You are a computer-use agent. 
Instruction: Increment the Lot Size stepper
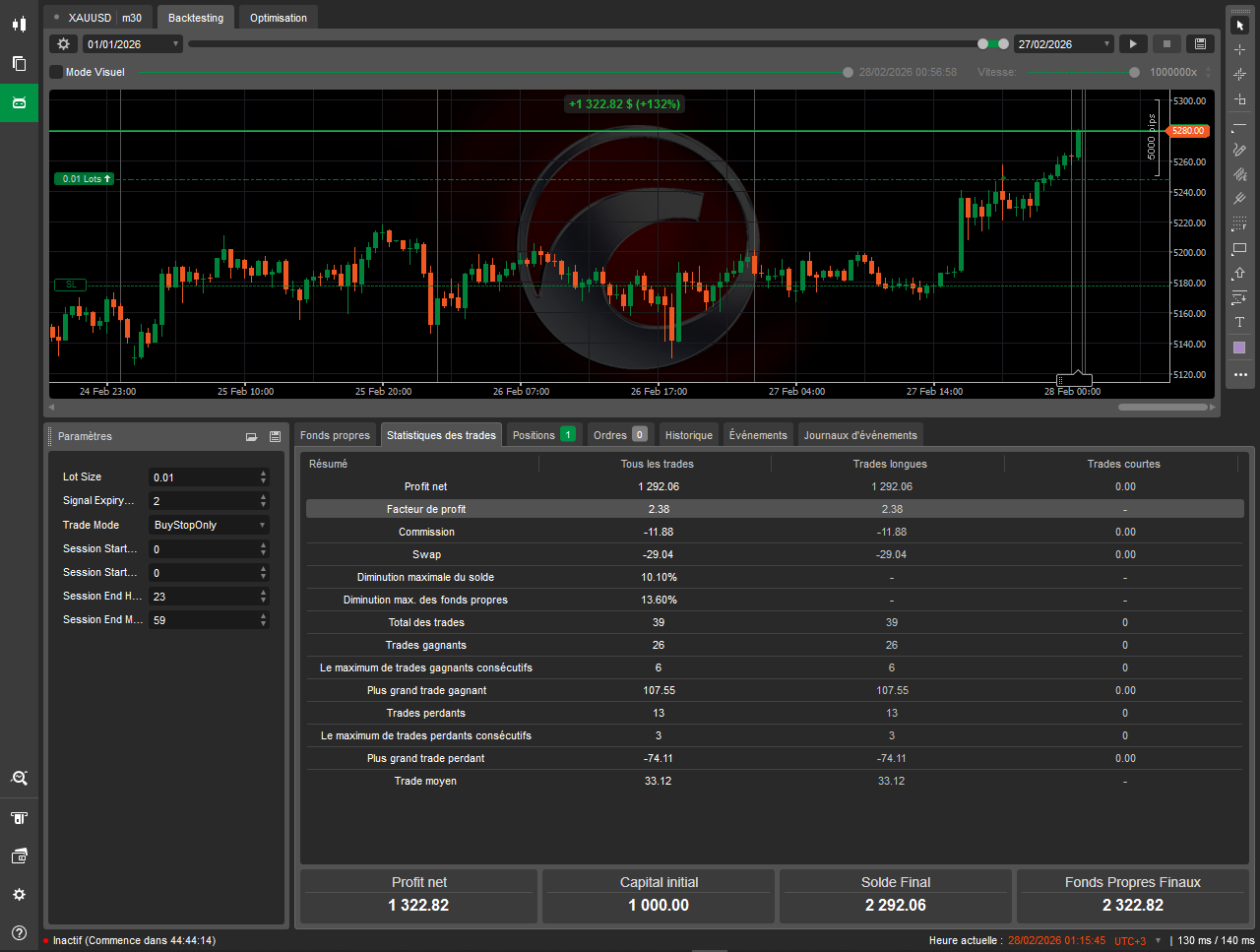coord(262,472)
